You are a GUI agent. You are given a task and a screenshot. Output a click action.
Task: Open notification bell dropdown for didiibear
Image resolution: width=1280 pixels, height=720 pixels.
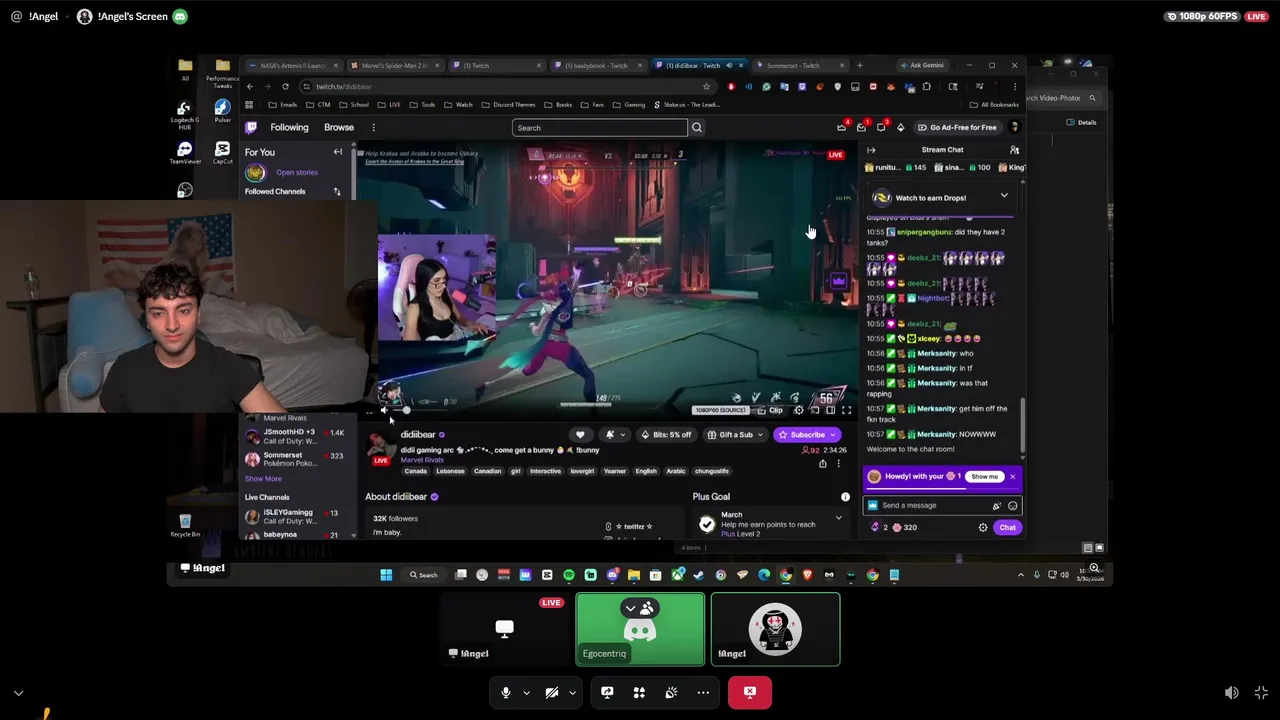[x=614, y=435]
